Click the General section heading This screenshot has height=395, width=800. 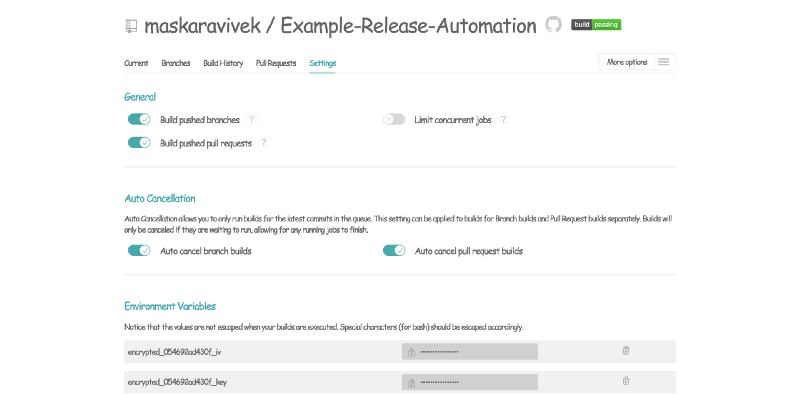pos(140,97)
